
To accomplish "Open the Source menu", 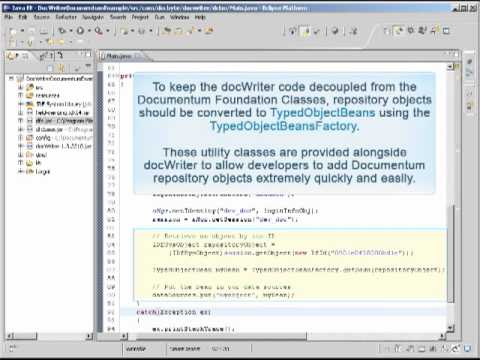I will coord(42,17).
